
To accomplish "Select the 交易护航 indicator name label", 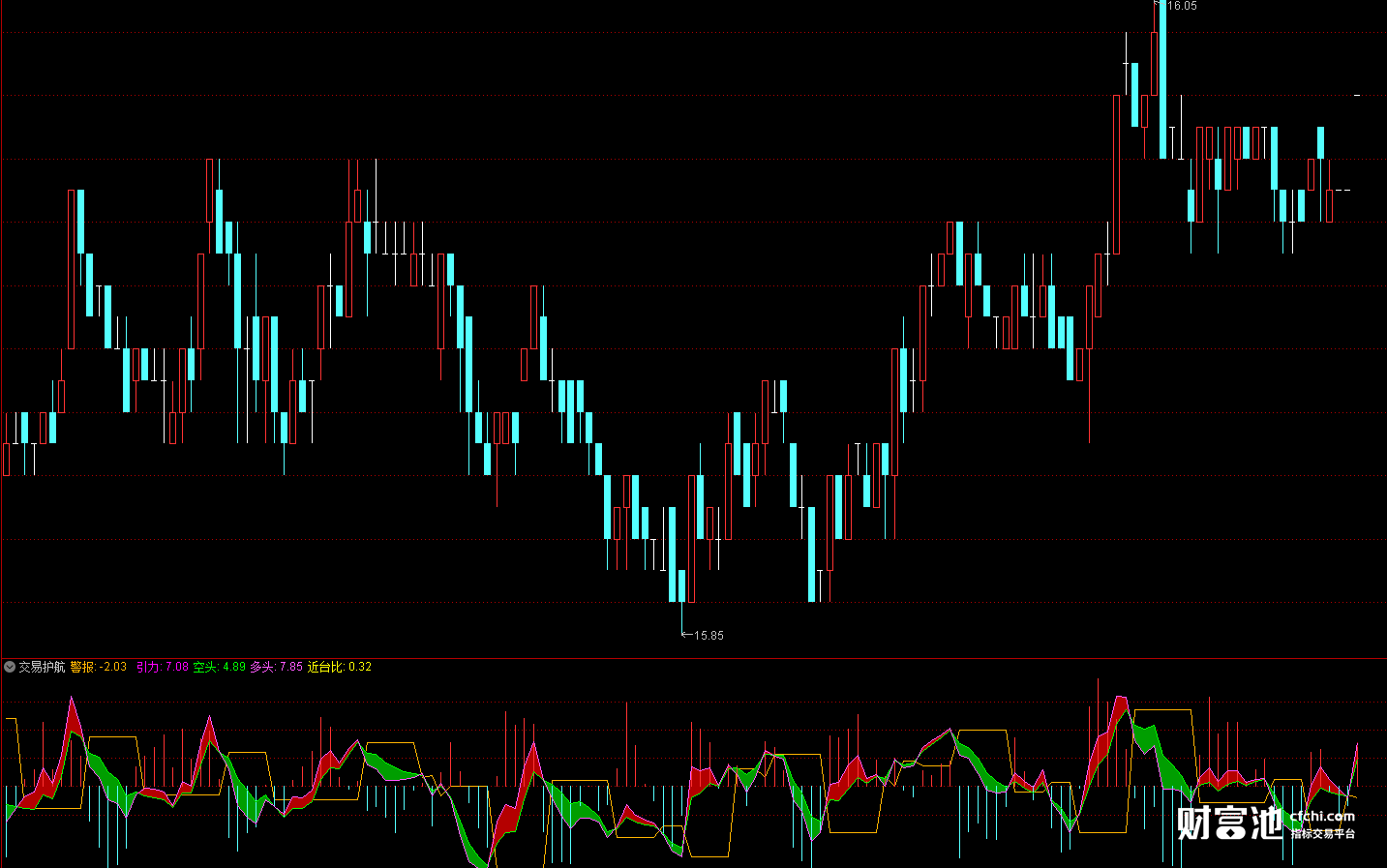I will tap(42, 667).
